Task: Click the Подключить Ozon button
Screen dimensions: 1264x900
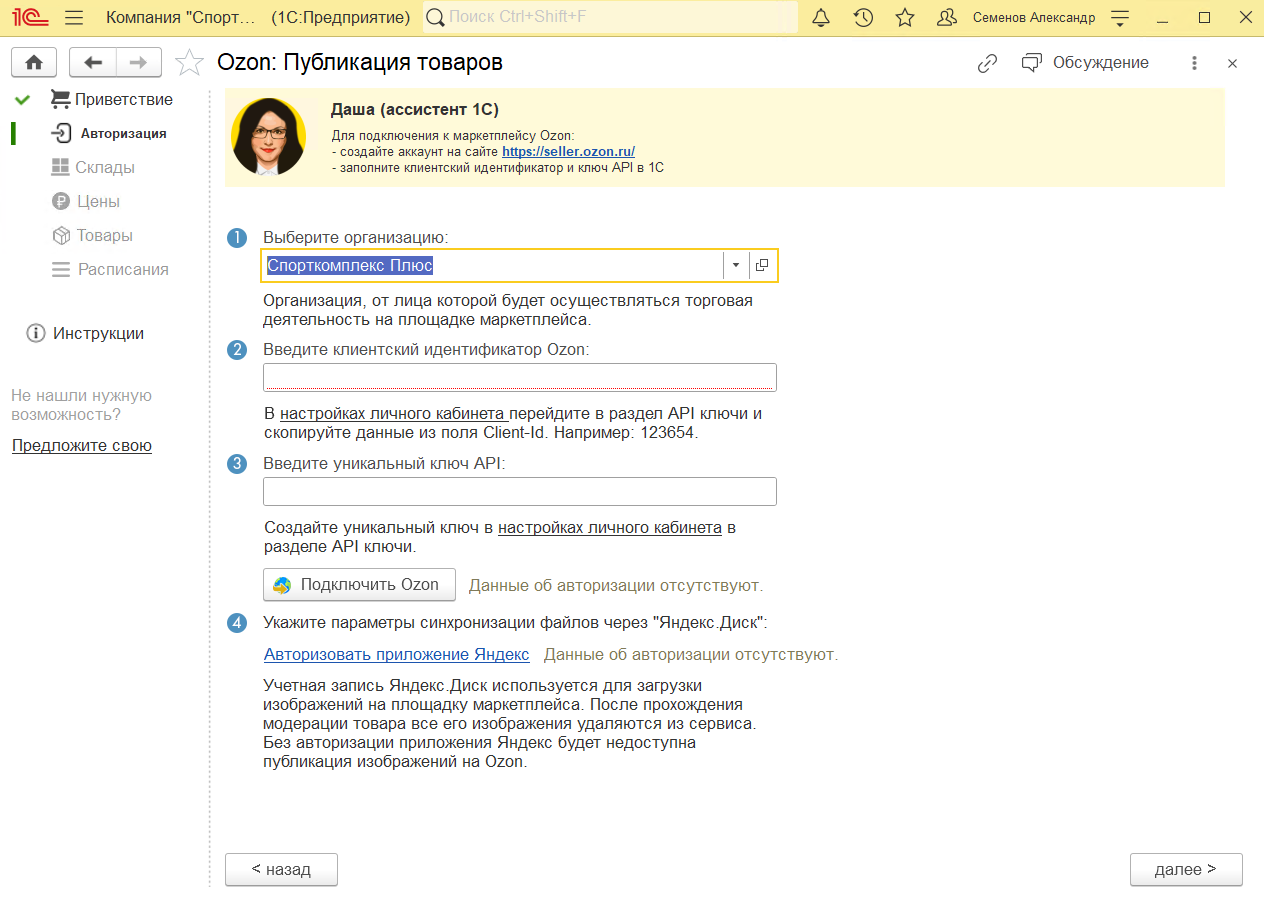Action: [359, 585]
